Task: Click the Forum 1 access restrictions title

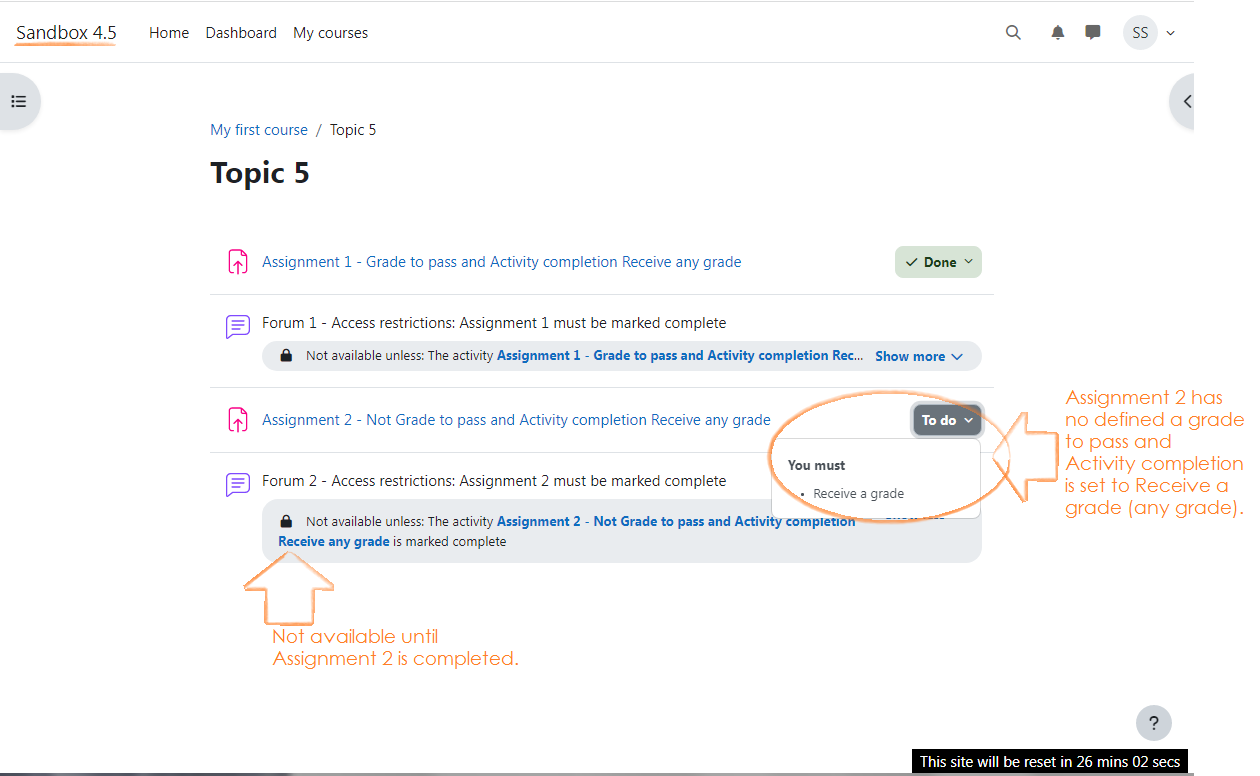Action: click(494, 323)
